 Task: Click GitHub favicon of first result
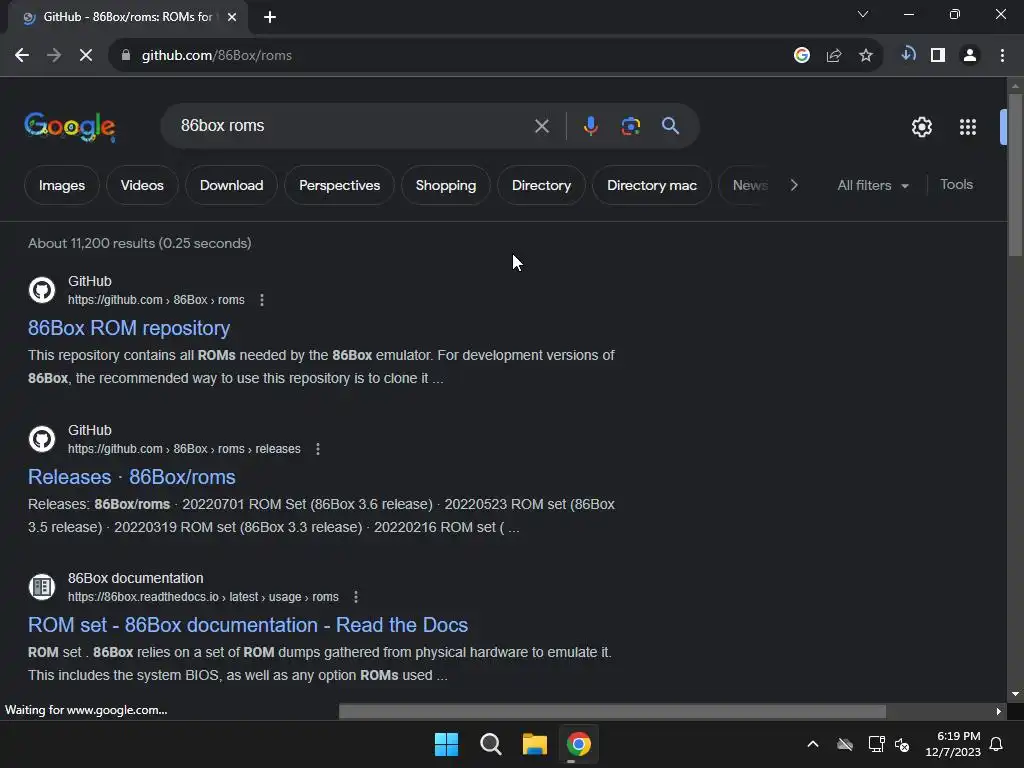click(42, 290)
